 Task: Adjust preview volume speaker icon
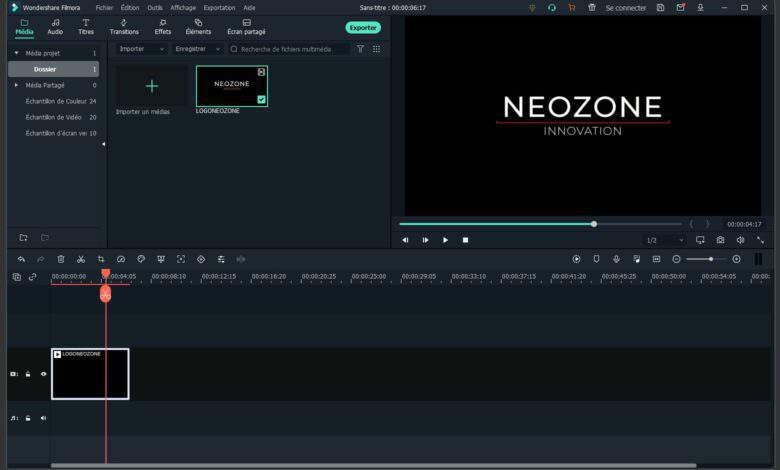[740, 240]
